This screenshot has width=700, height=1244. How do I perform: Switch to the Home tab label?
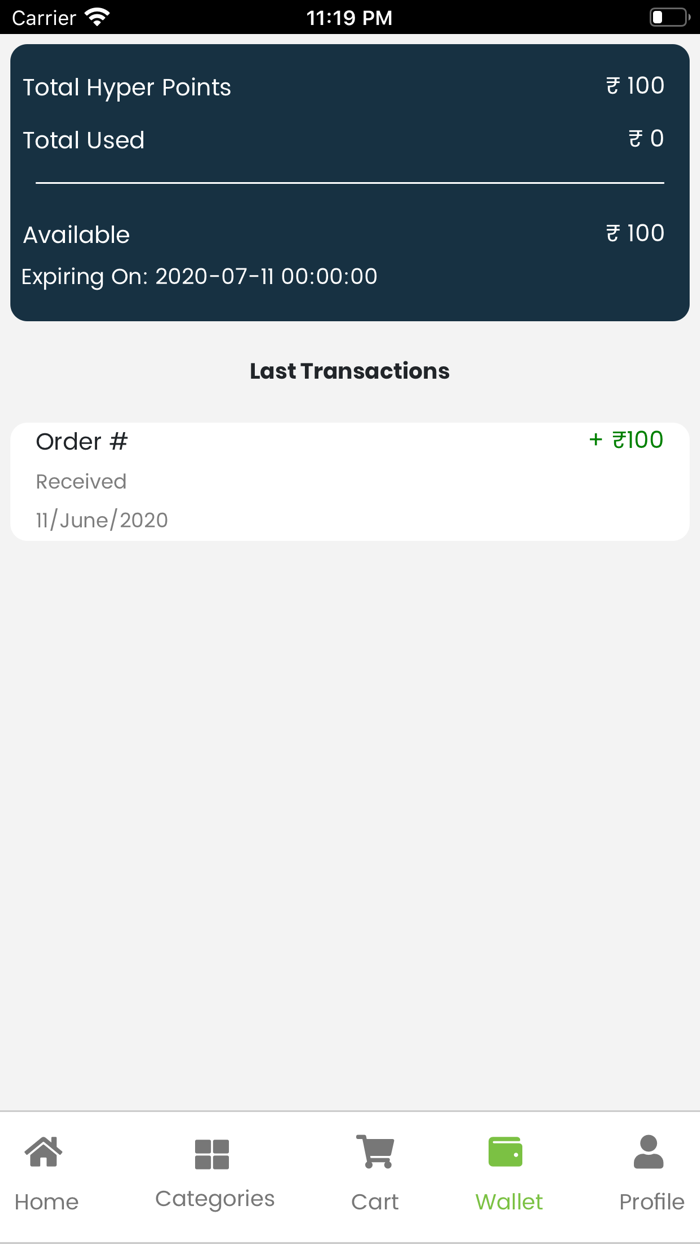click(46, 1202)
